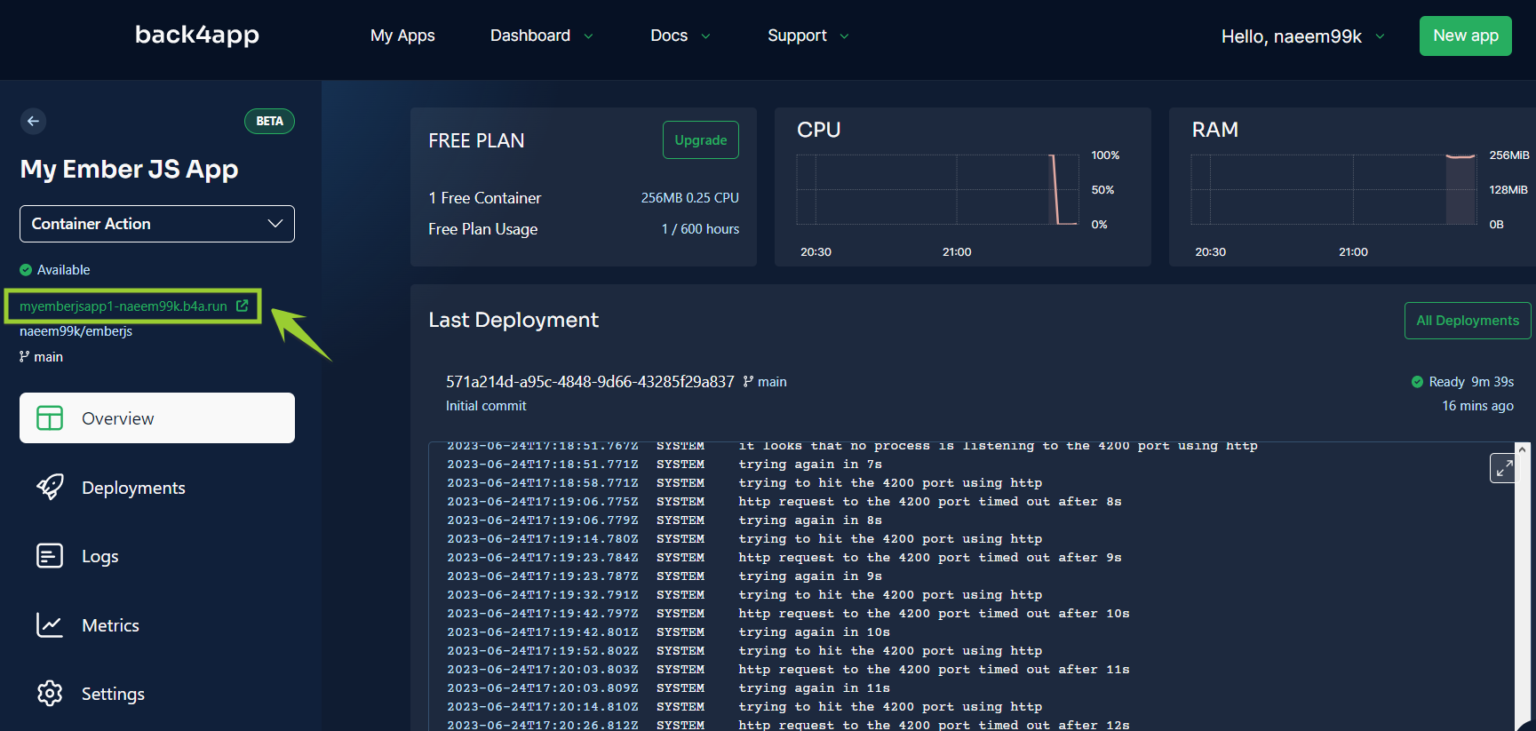Open All Deployments
Viewport: 1536px width, 731px height.
1467,320
